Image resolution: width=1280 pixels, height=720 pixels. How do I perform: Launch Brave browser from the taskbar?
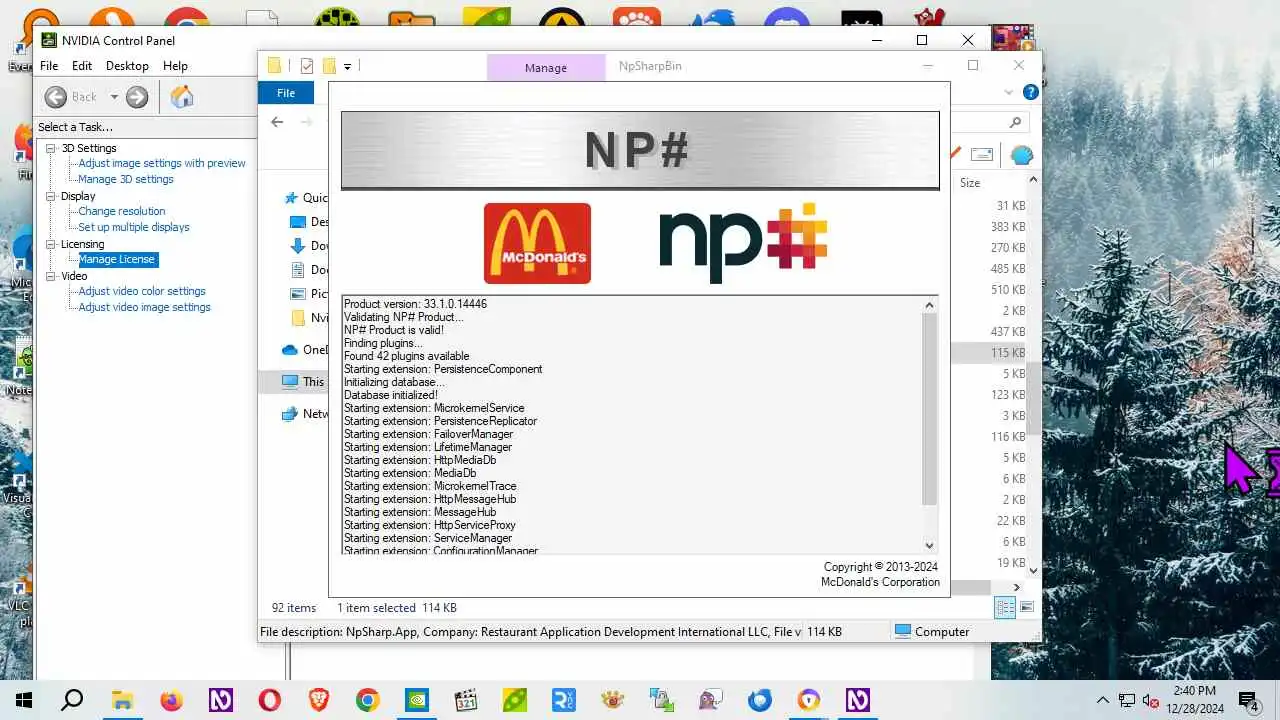(318, 700)
